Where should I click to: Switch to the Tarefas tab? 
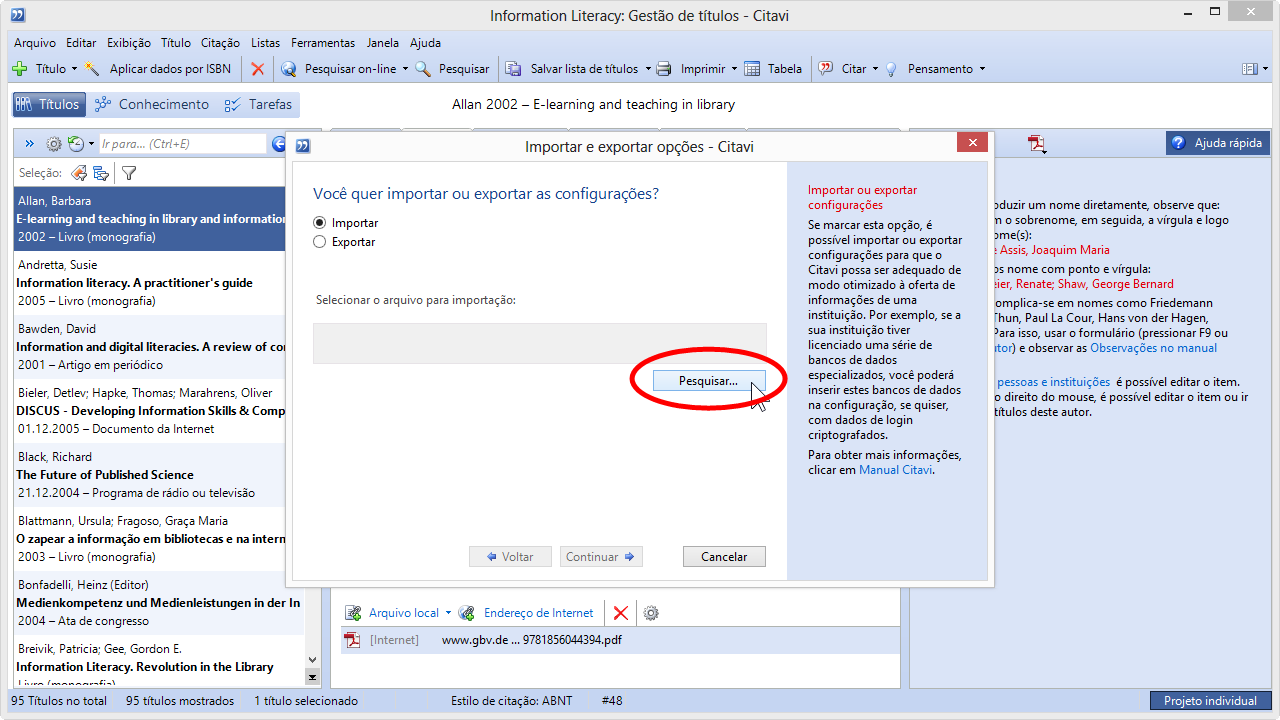259,104
